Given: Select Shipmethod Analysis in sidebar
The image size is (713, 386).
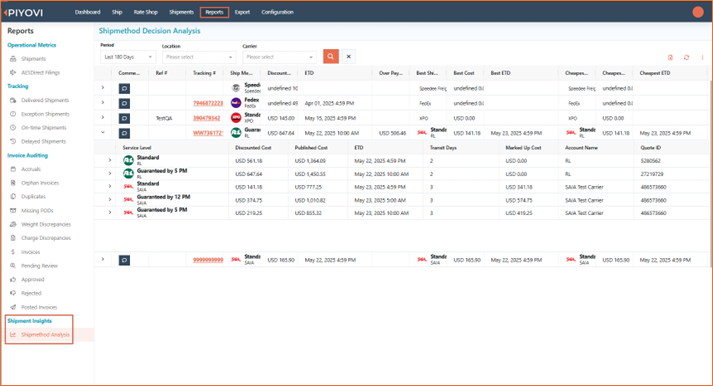Looking at the screenshot, I should (45, 335).
